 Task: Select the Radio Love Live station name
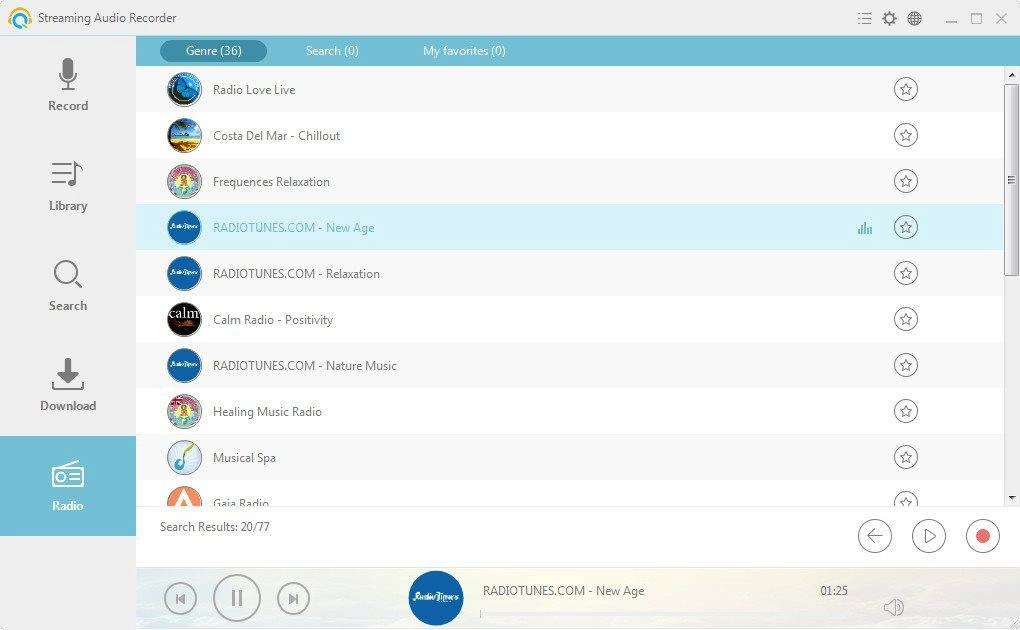click(254, 90)
